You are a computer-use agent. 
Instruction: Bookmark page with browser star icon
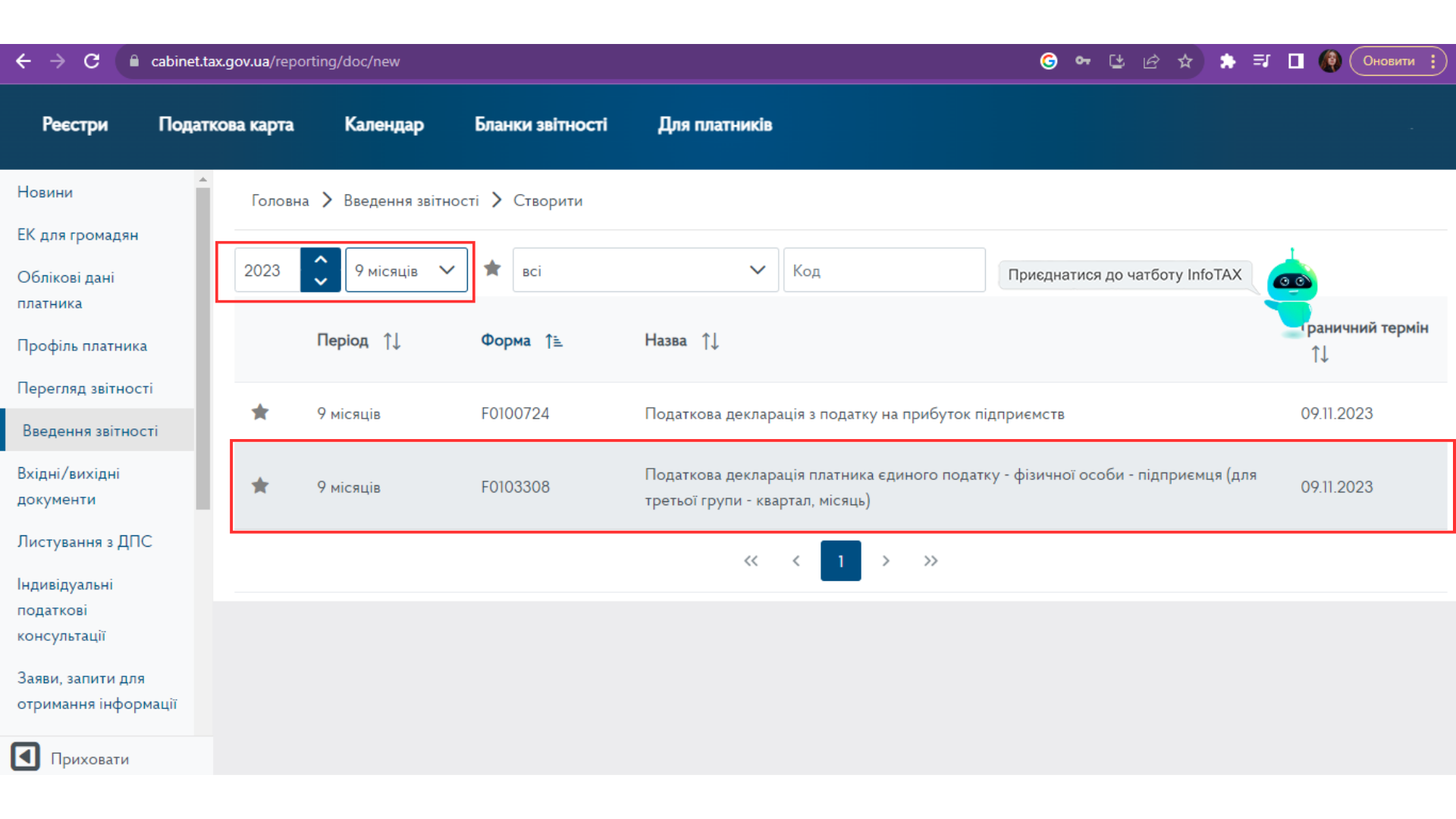coord(1185,61)
